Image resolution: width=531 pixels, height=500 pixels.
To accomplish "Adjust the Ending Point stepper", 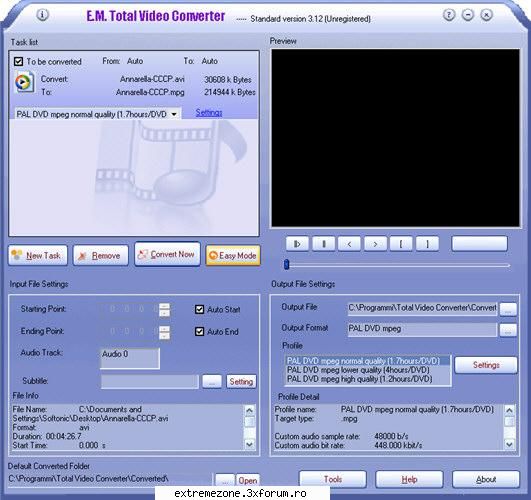I will click(164, 332).
